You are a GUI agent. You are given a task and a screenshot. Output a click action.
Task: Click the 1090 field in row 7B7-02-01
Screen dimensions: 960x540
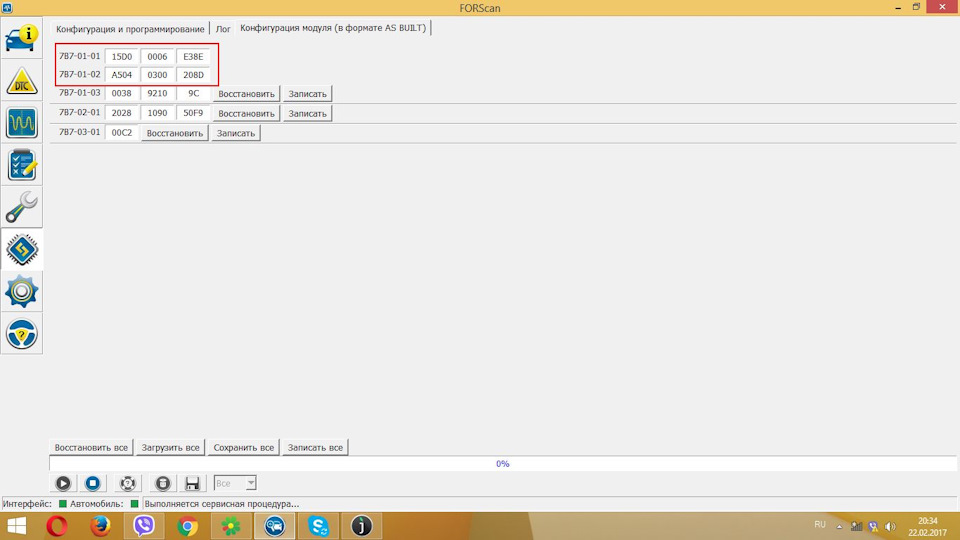[x=157, y=113]
